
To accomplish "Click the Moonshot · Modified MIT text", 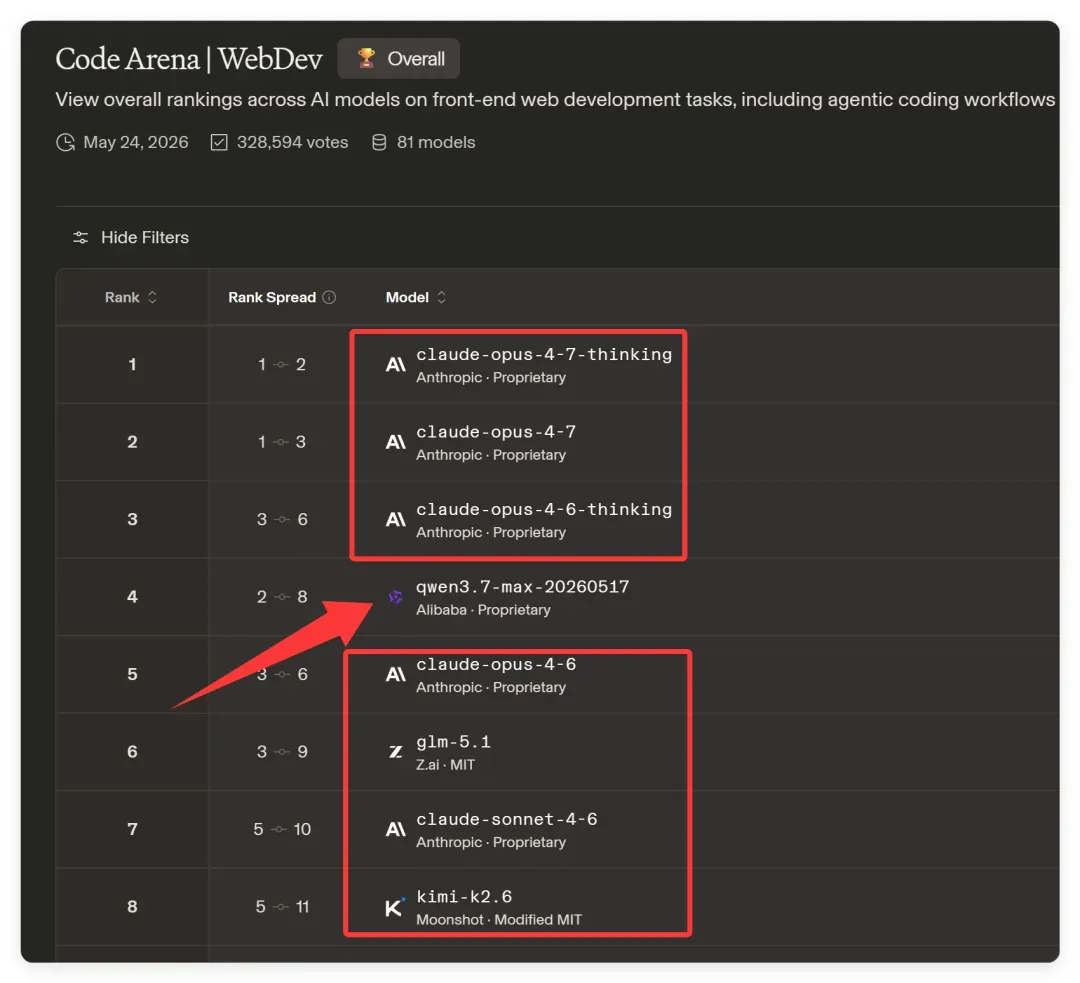I will 499,920.
